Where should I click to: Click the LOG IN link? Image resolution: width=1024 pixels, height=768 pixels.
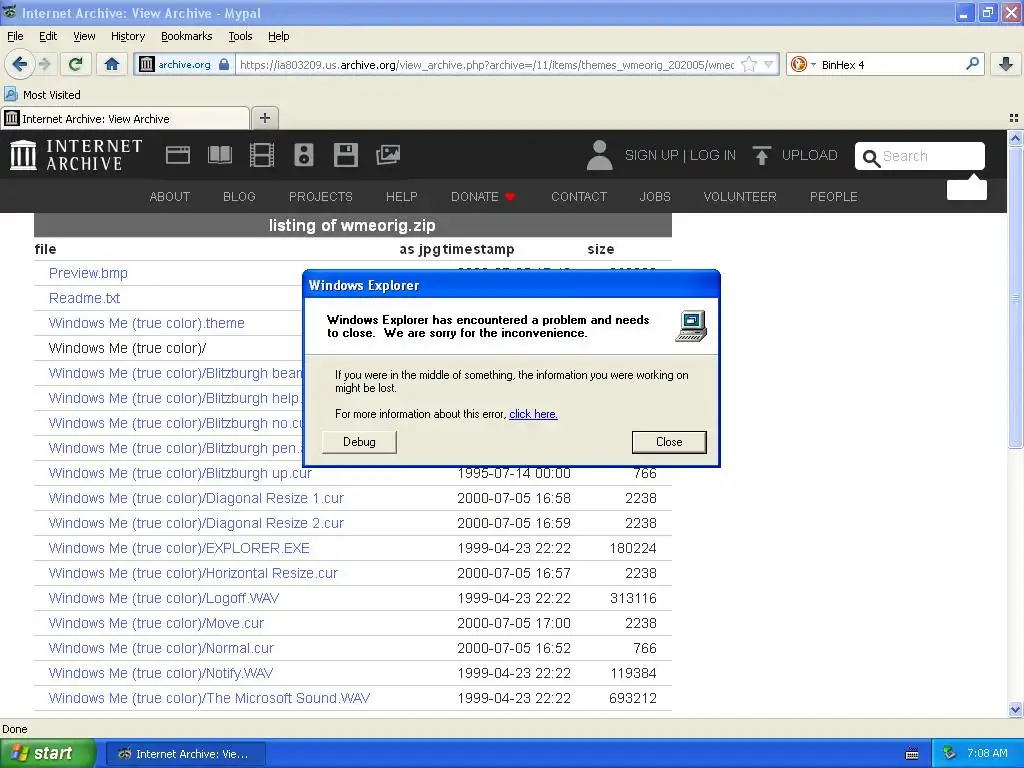[712, 155]
